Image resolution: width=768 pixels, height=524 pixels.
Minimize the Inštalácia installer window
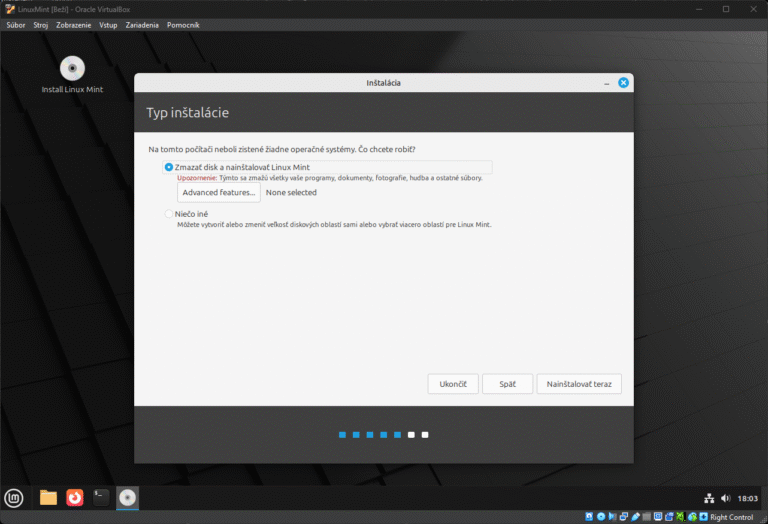(x=606, y=83)
